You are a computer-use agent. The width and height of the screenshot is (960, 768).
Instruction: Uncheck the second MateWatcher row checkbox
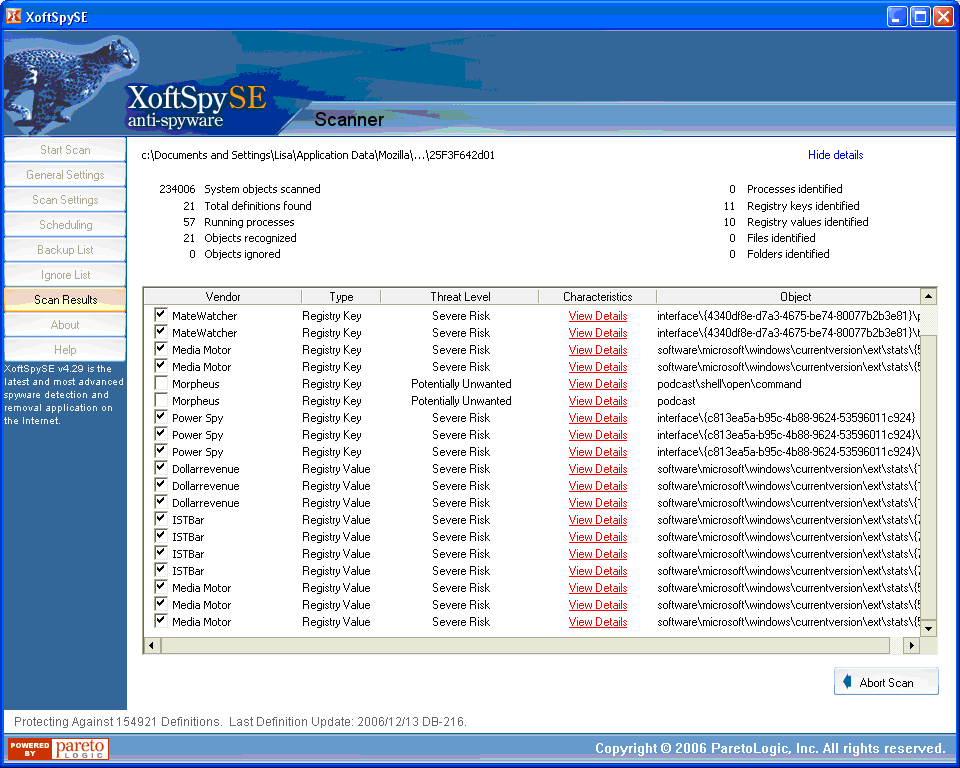click(160, 332)
